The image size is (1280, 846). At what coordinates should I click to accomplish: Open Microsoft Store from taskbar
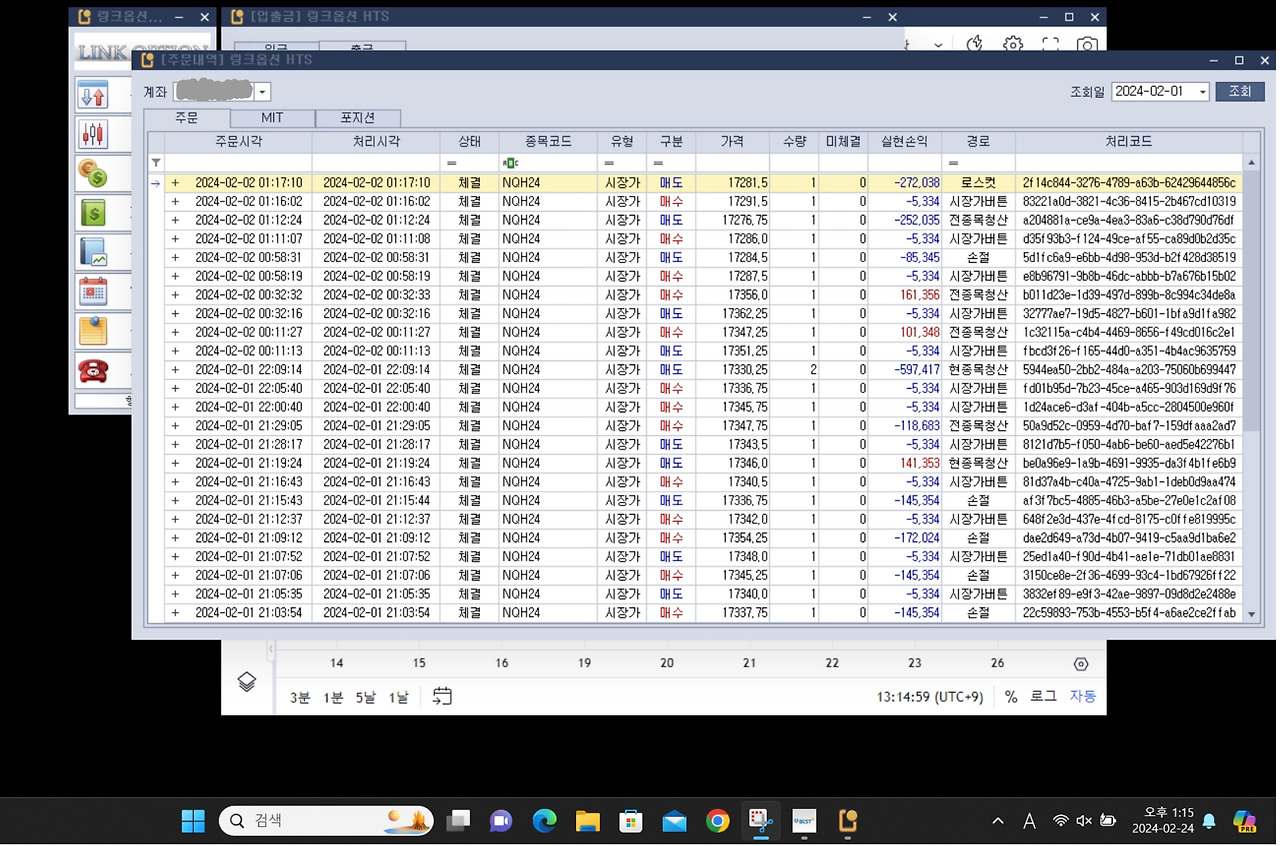point(630,821)
